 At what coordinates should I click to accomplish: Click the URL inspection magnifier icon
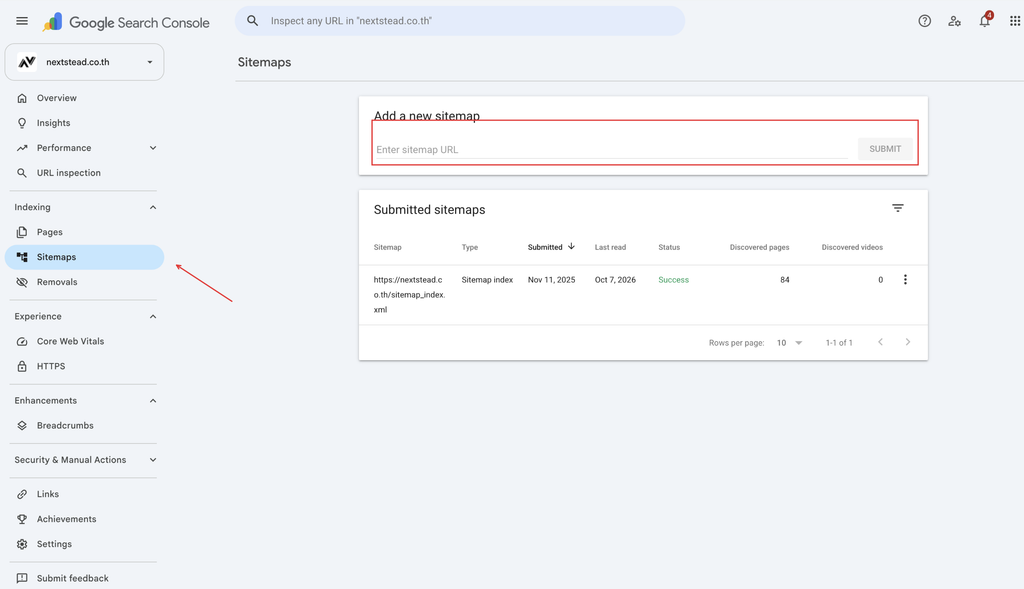[x=22, y=173]
